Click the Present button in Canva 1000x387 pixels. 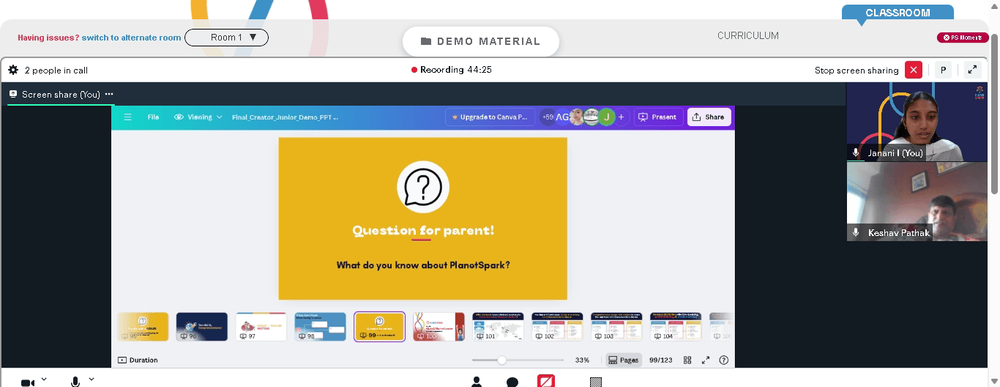[658, 117]
